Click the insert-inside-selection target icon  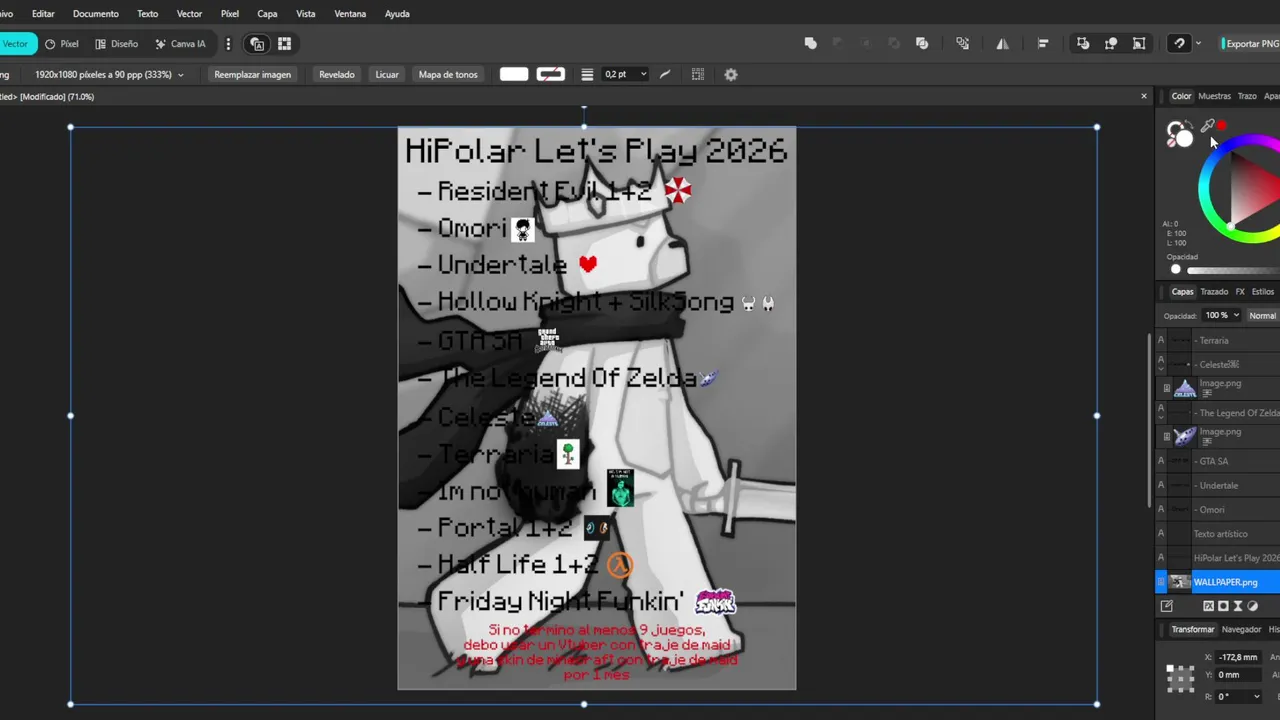(x=1139, y=44)
